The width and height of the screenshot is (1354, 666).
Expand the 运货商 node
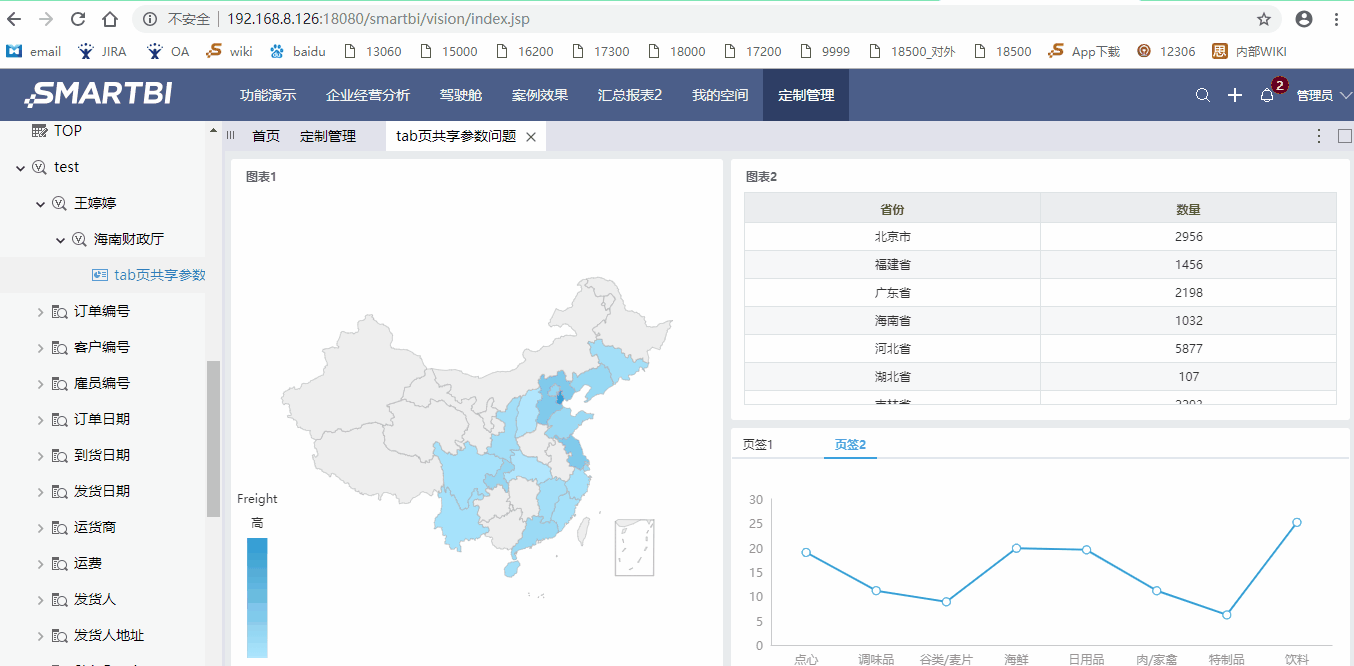[x=41, y=528]
